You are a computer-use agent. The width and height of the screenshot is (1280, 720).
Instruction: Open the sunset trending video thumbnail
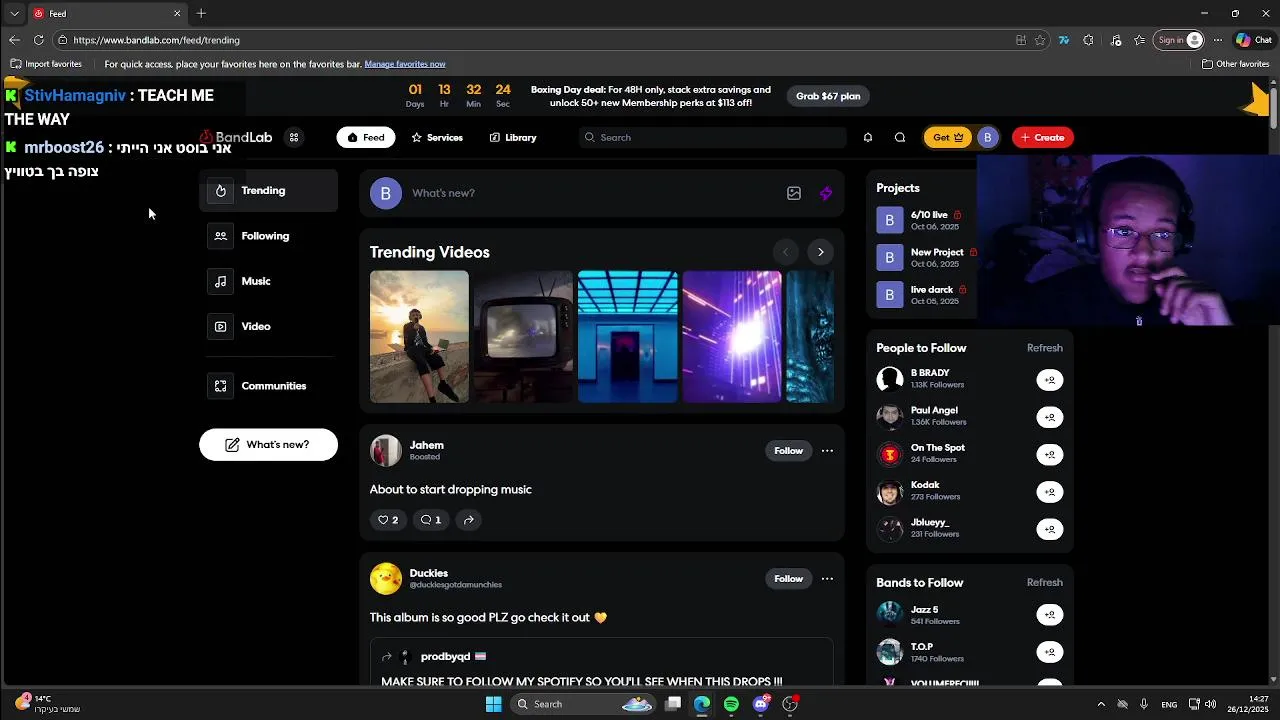tap(419, 337)
